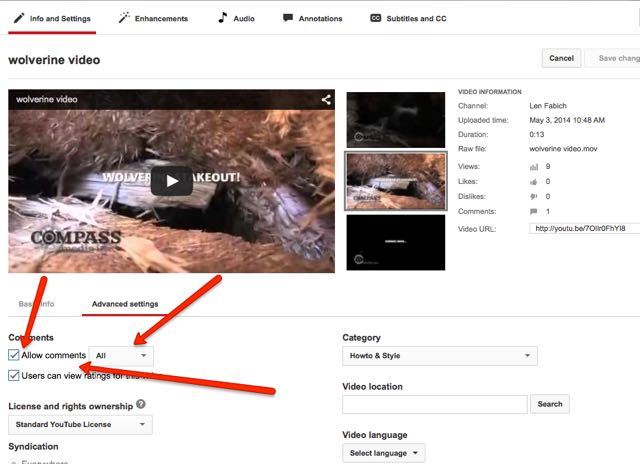The width and height of the screenshot is (640, 464).
Task: Click the views bar chart icon
Action: [534, 167]
